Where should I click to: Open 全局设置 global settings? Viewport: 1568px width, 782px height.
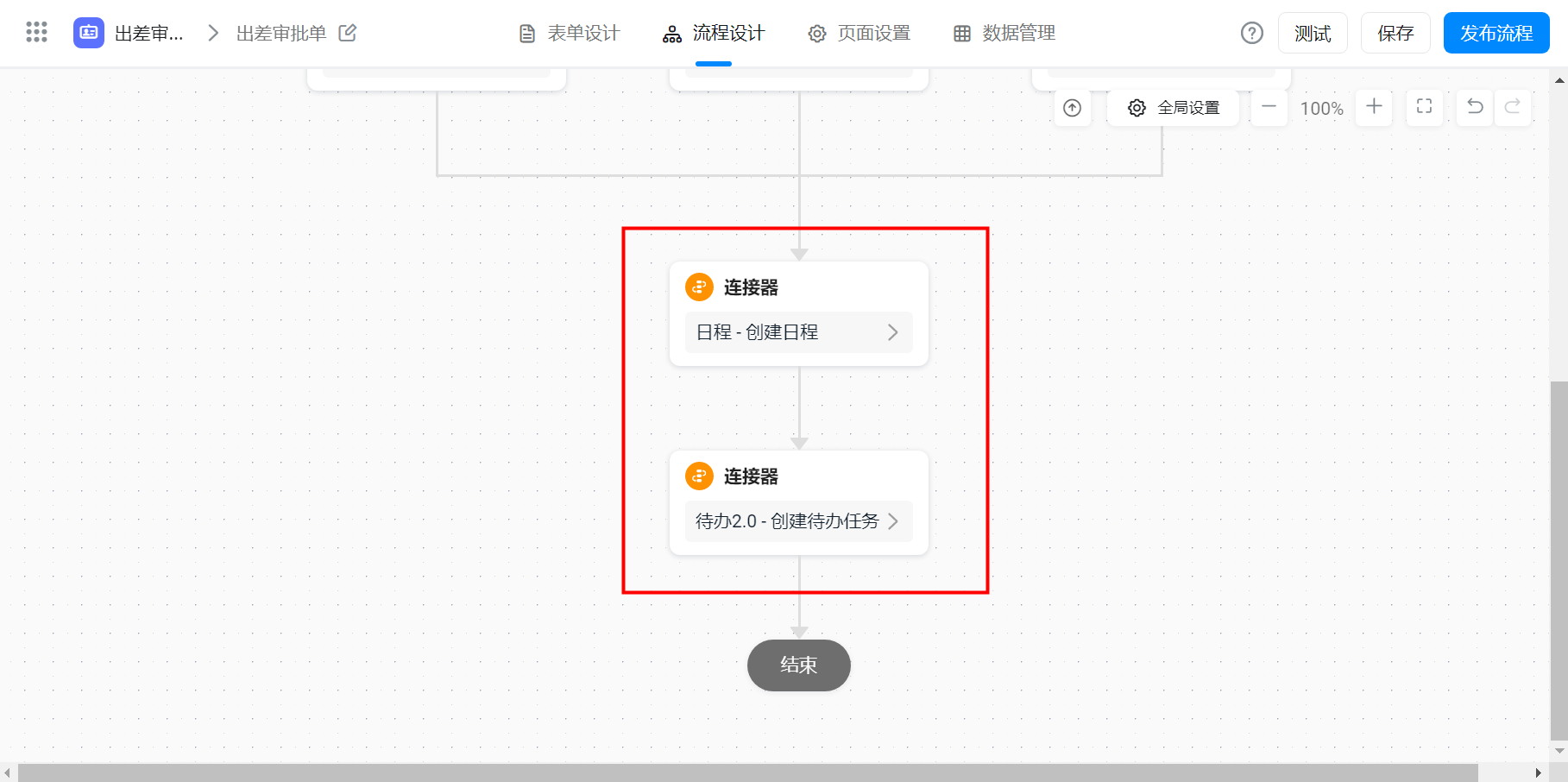(x=1174, y=108)
